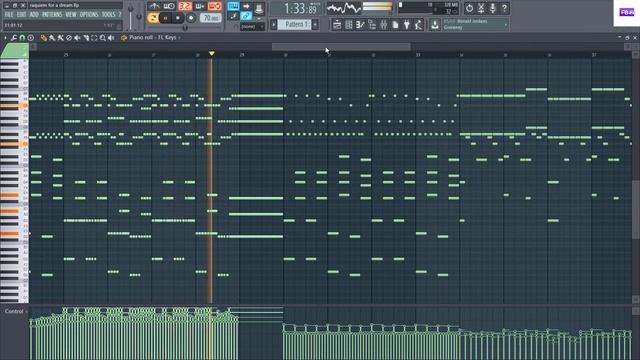Stop playback with the stop button
Viewport: 640px width, 360px height.
click(178, 18)
